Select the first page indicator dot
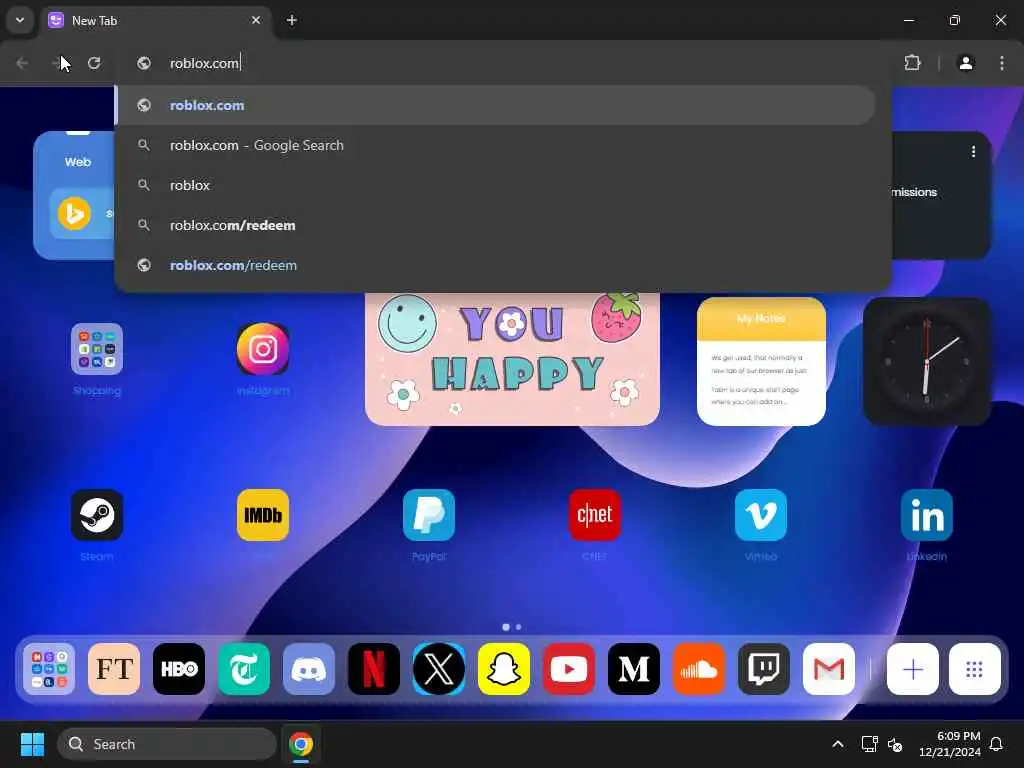Screen dimensions: 1024x768 [505, 627]
